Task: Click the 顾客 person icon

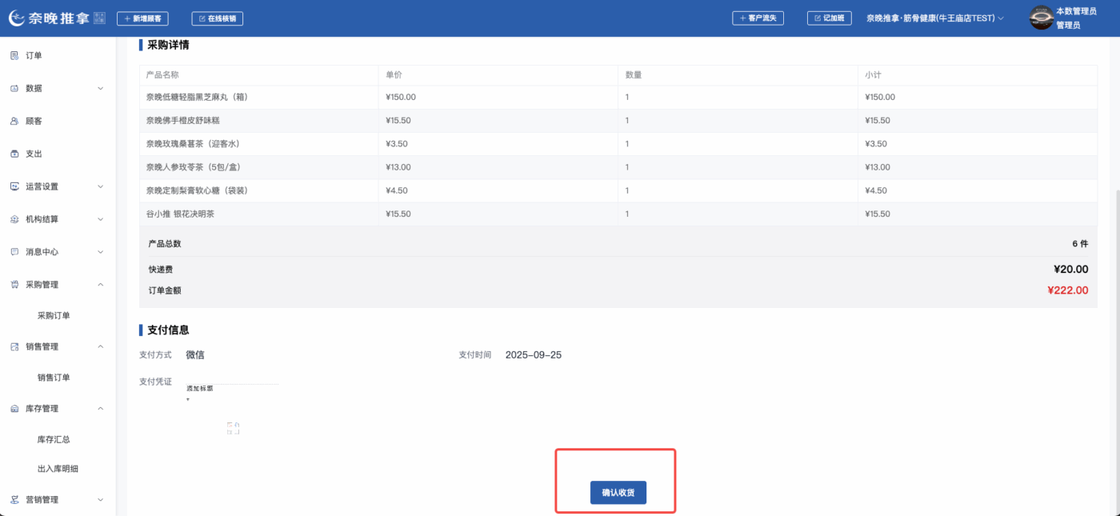Action: 14,121
